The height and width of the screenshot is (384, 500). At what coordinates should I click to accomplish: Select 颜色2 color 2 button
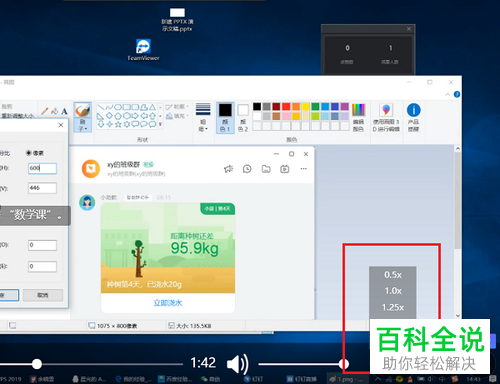pyautogui.click(x=243, y=117)
